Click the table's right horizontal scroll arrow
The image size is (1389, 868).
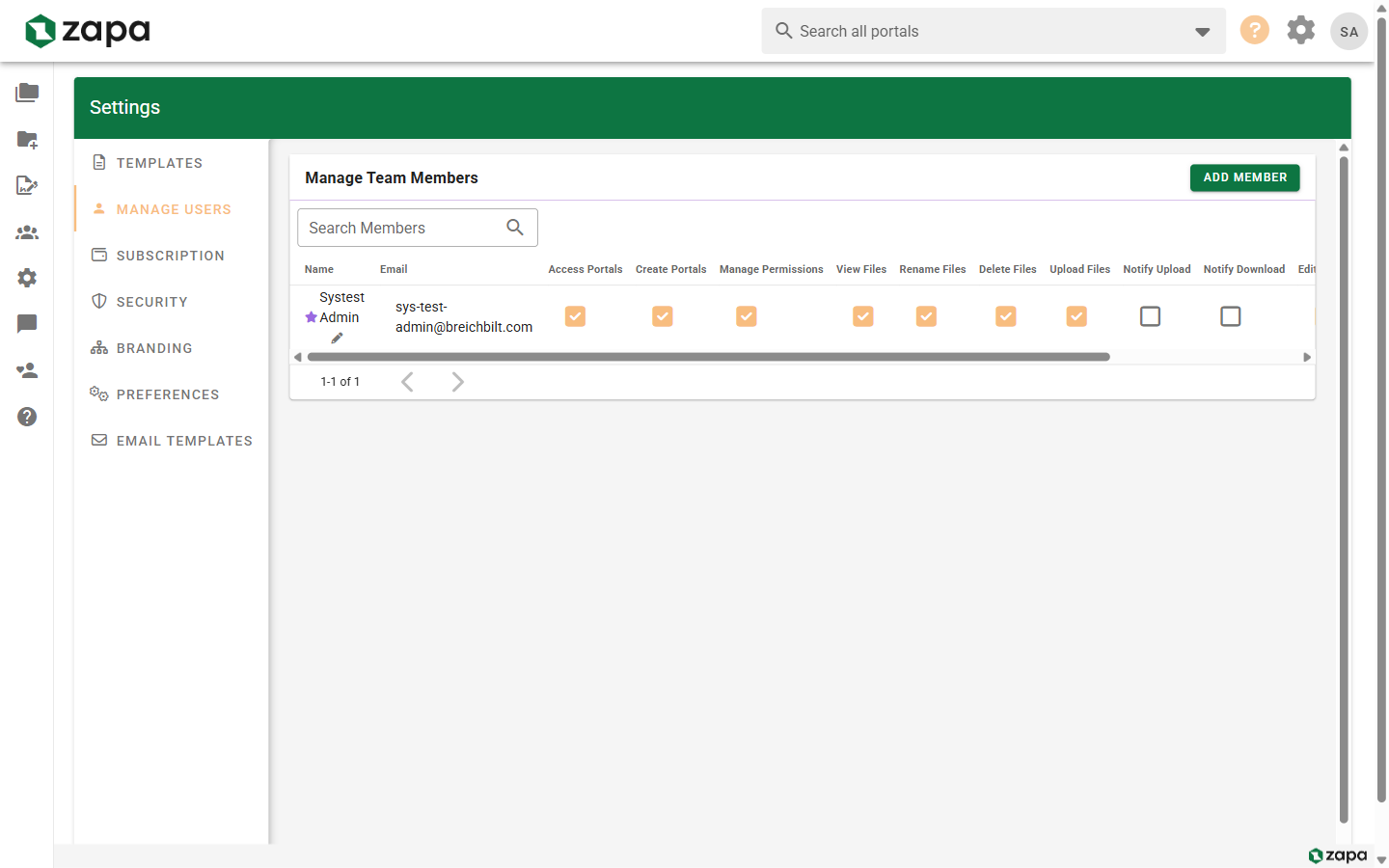pyautogui.click(x=1307, y=357)
